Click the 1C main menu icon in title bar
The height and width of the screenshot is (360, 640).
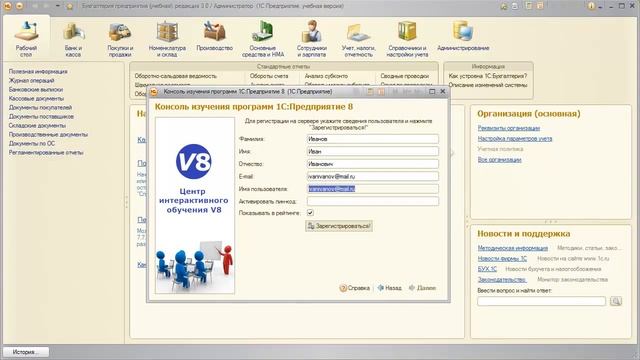click(7, 6)
